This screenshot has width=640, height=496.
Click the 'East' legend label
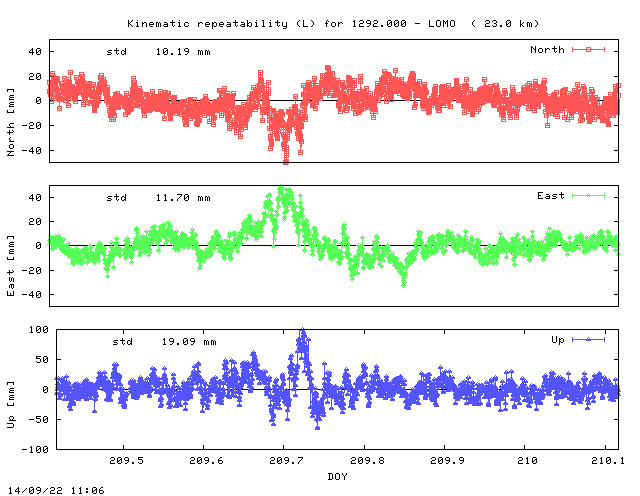551,196
